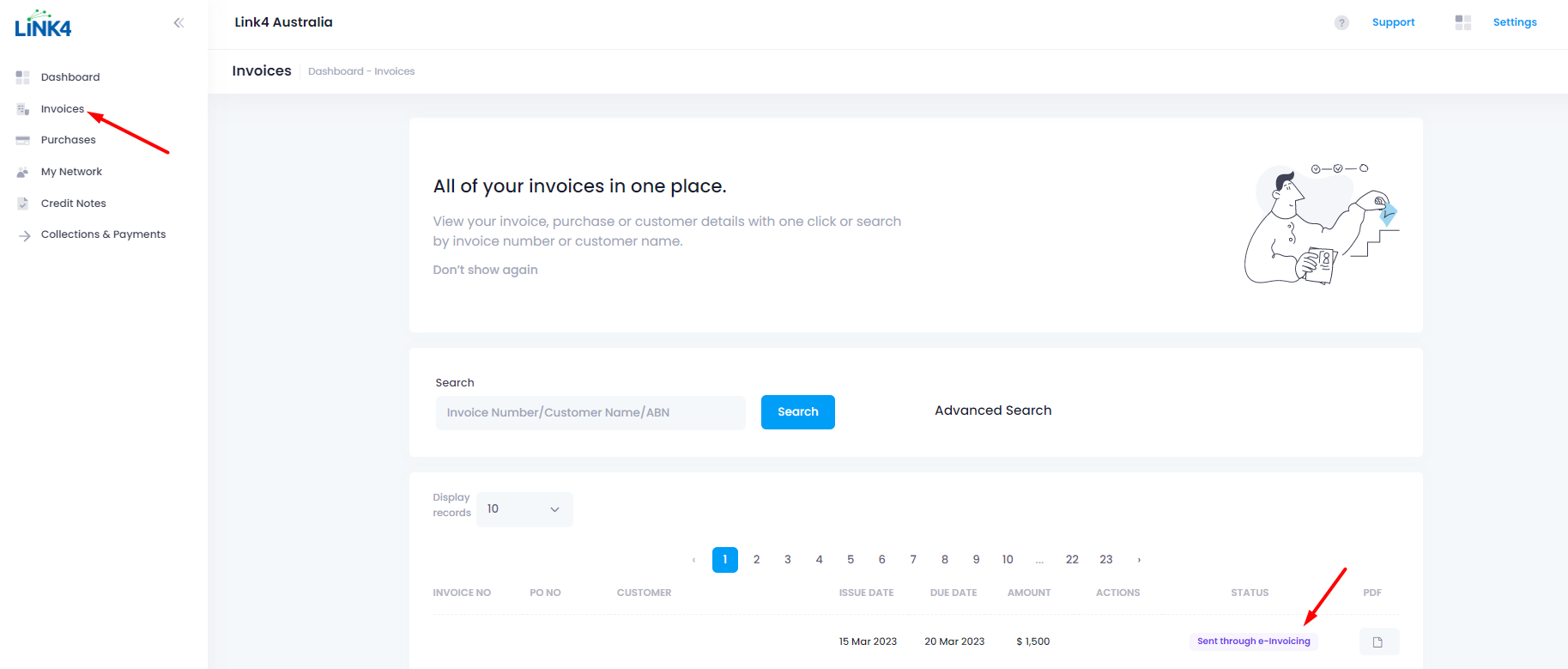The width and height of the screenshot is (1568, 669).
Task: Click the Dashboard breadcrumb link
Action: [x=336, y=71]
